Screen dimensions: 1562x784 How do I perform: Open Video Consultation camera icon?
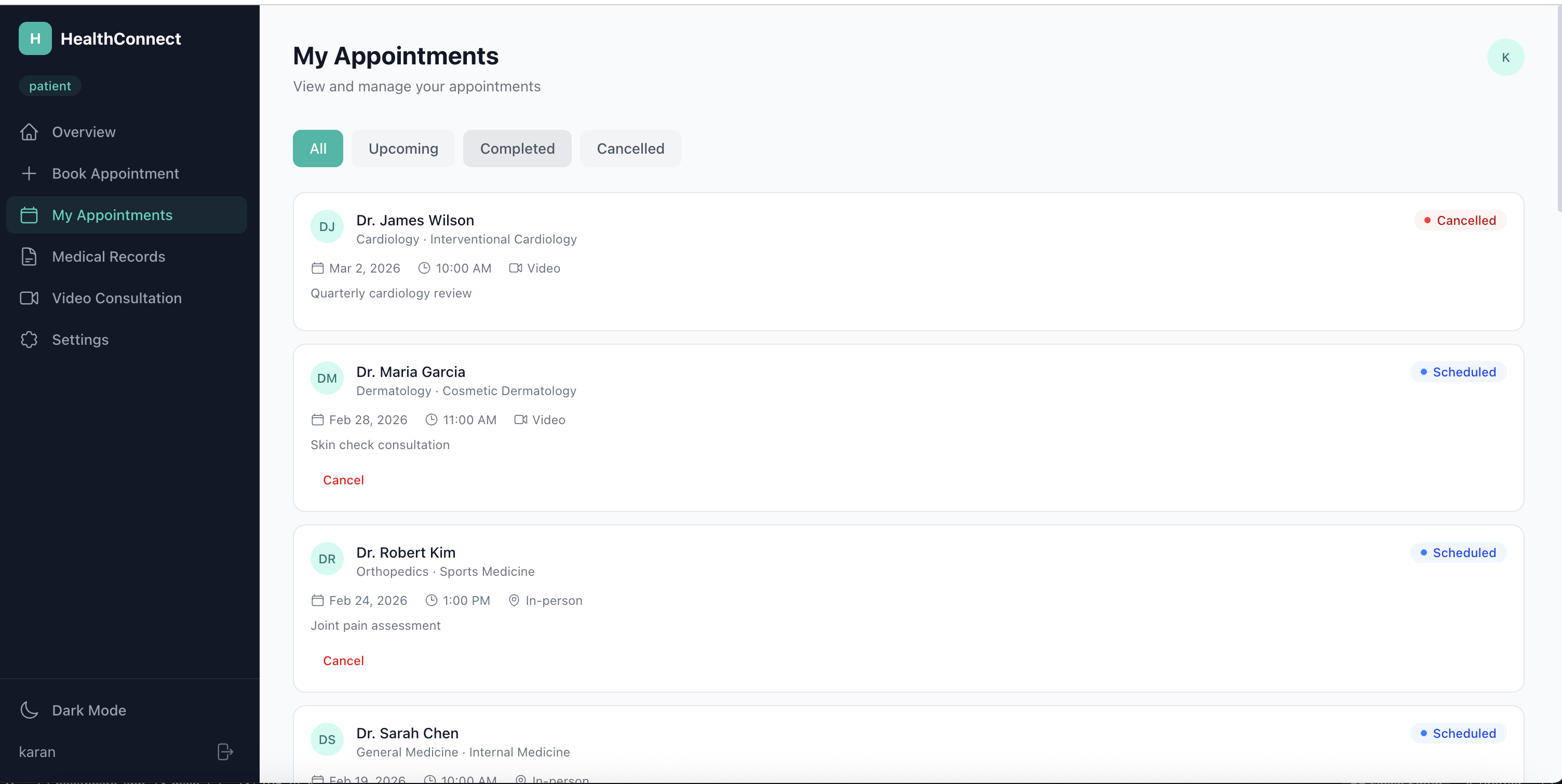click(x=29, y=298)
